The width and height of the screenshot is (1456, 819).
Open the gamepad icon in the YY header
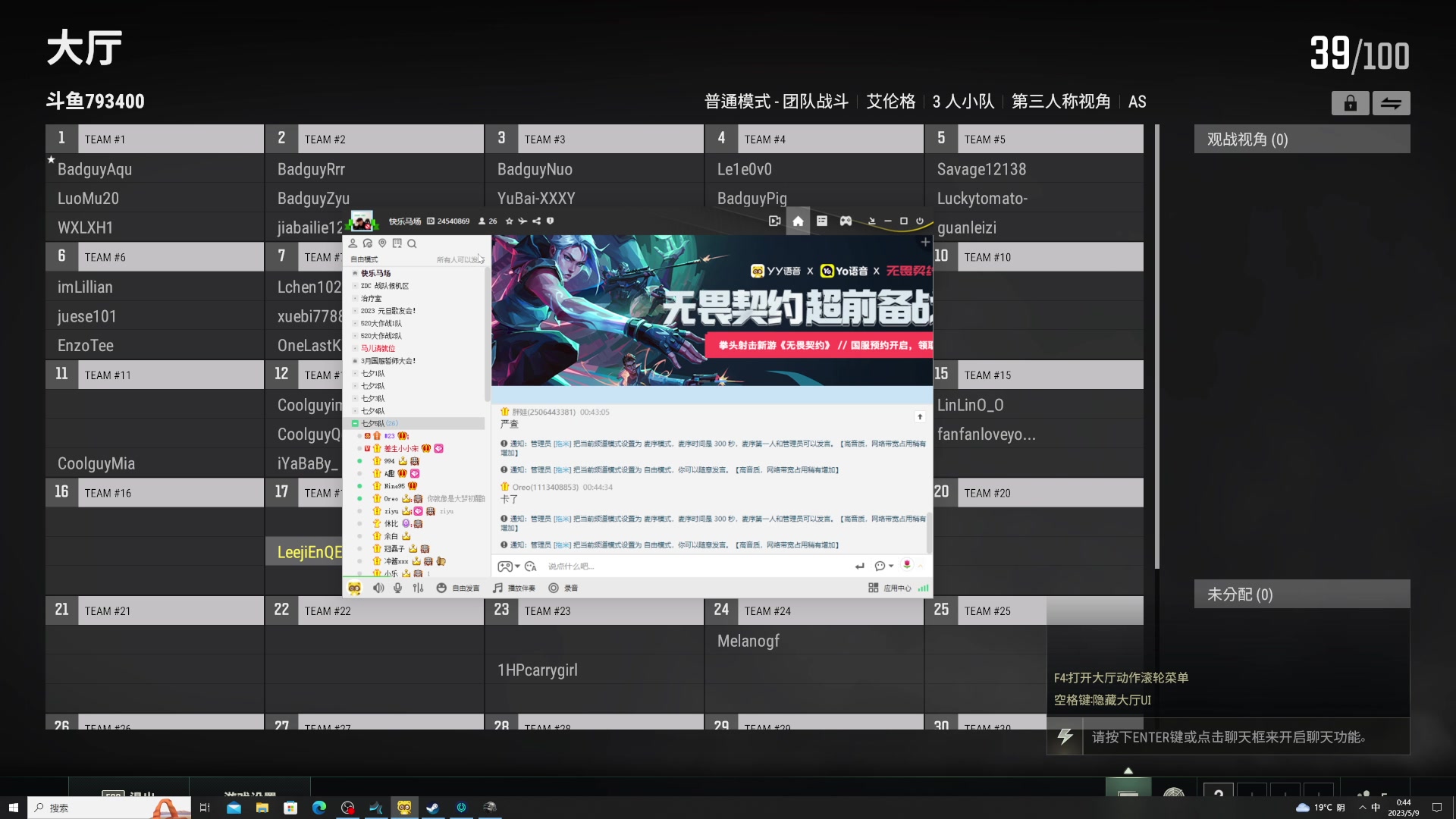(x=846, y=221)
